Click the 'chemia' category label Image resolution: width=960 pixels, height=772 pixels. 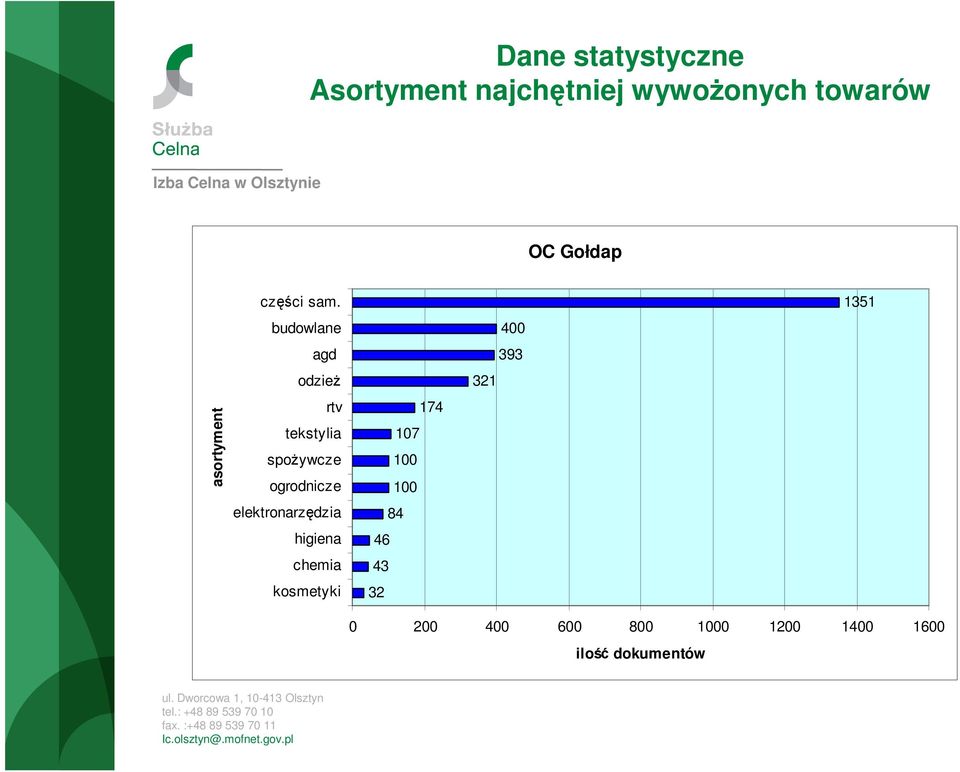click(x=317, y=565)
